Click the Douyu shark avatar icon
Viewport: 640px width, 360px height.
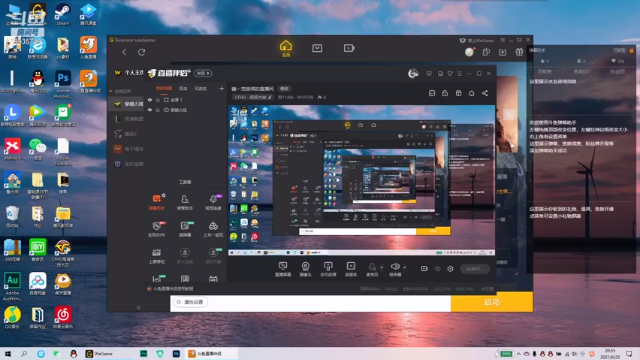click(x=413, y=73)
